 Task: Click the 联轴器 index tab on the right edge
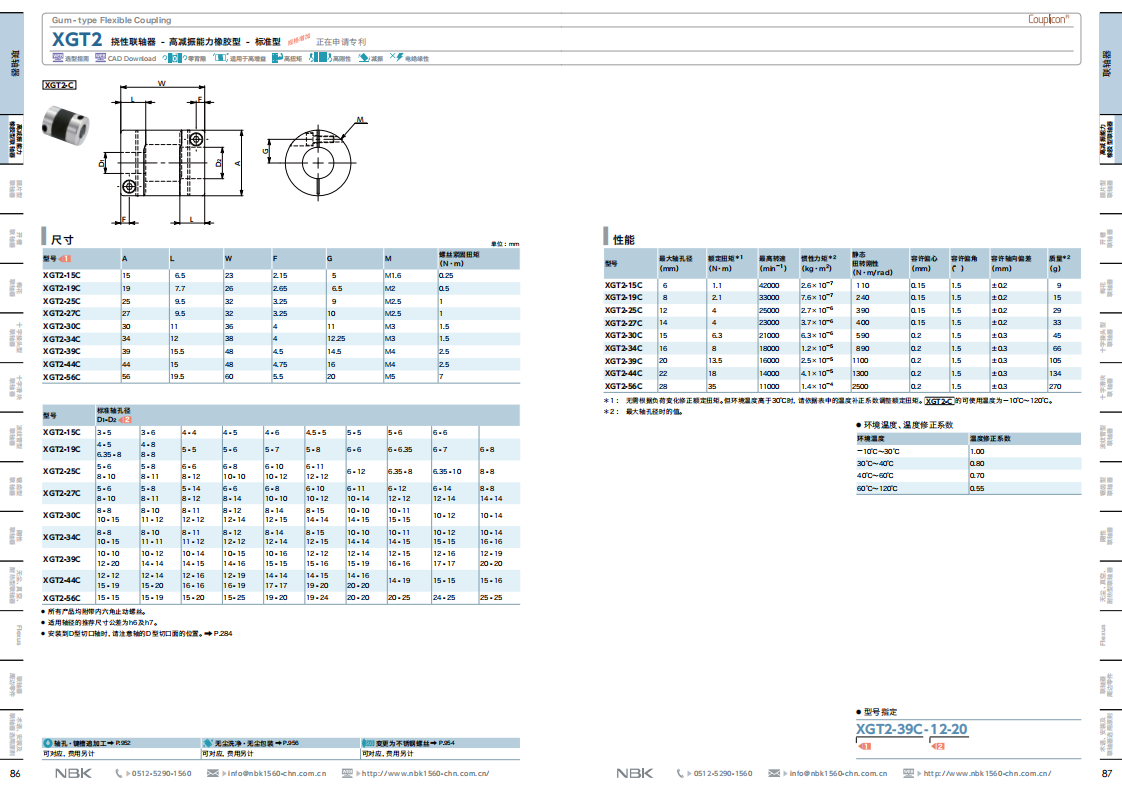pyautogui.click(x=1110, y=63)
